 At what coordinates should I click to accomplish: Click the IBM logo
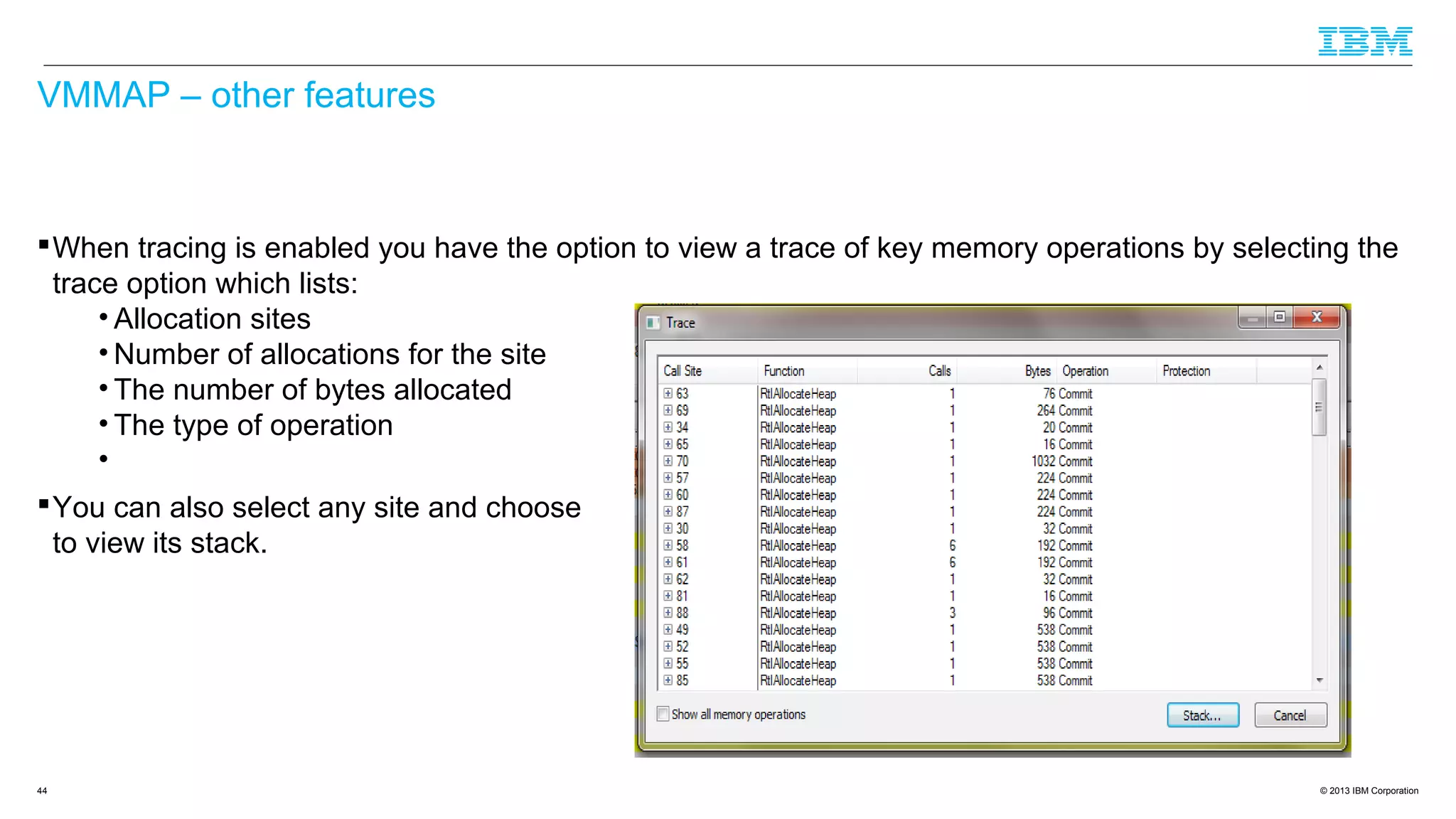1365,41
